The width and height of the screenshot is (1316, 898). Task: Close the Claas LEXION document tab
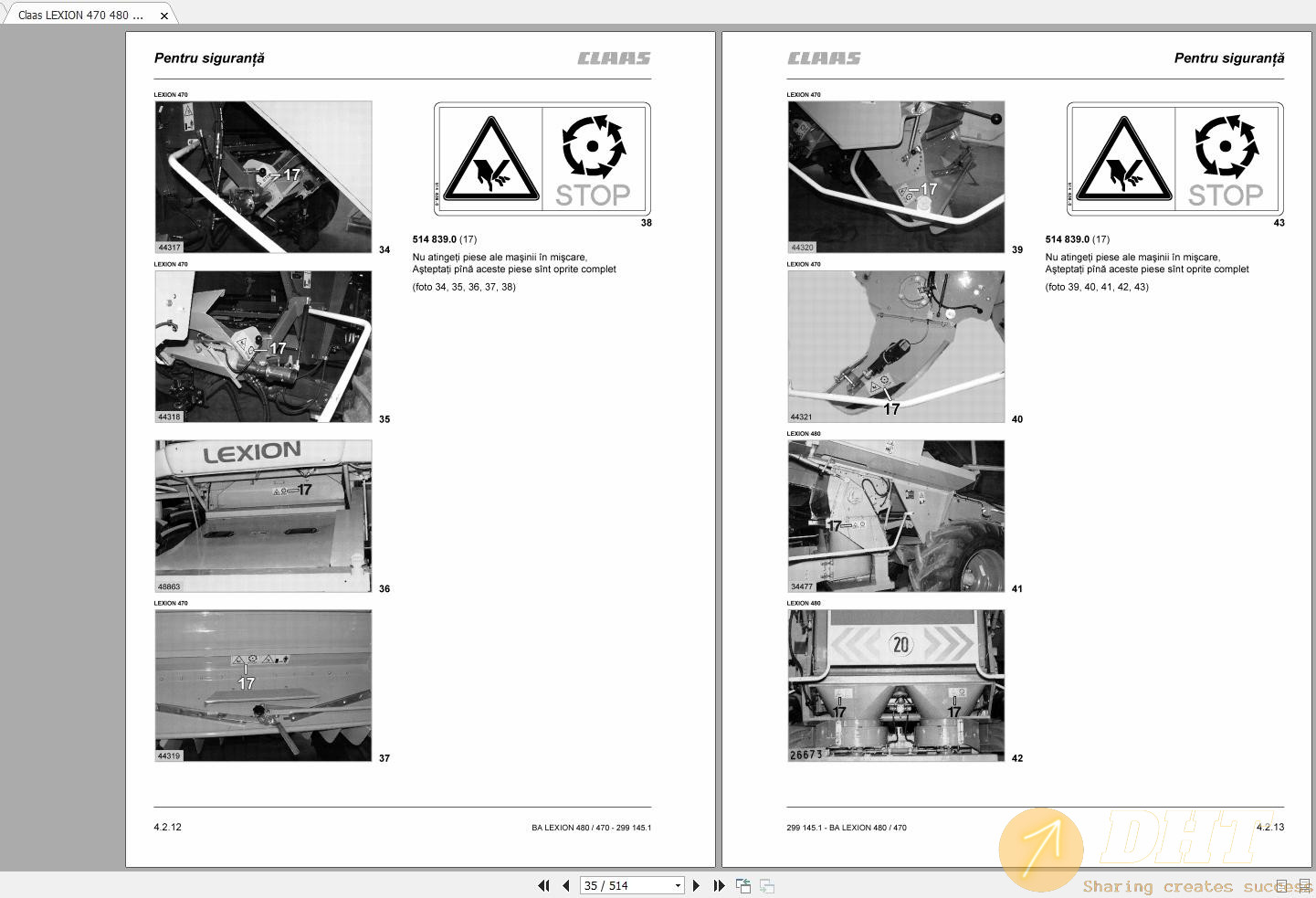pyautogui.click(x=164, y=16)
